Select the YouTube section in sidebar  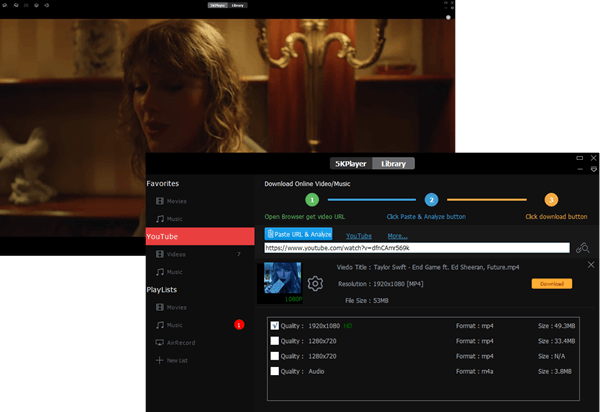200,236
